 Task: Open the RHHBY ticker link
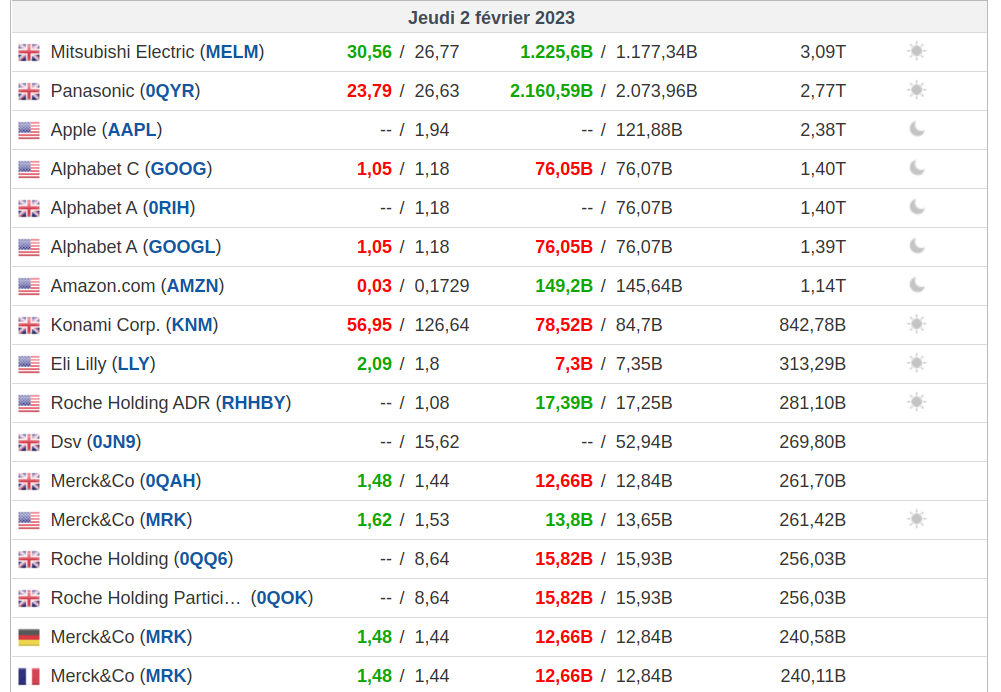(x=253, y=402)
